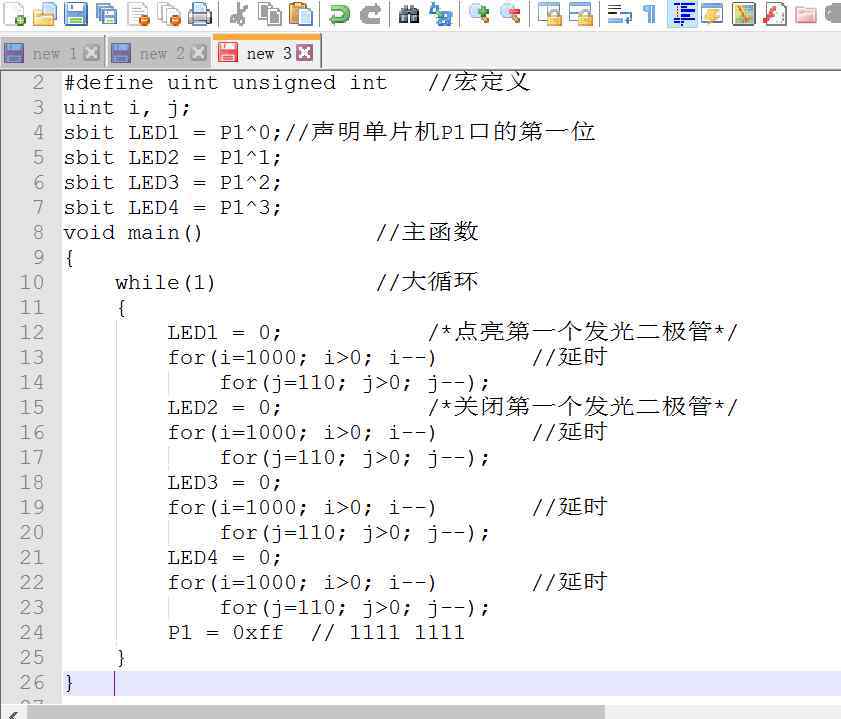Save the current file with the Save icon
This screenshot has width=841, height=719.
pyautogui.click(x=76, y=13)
